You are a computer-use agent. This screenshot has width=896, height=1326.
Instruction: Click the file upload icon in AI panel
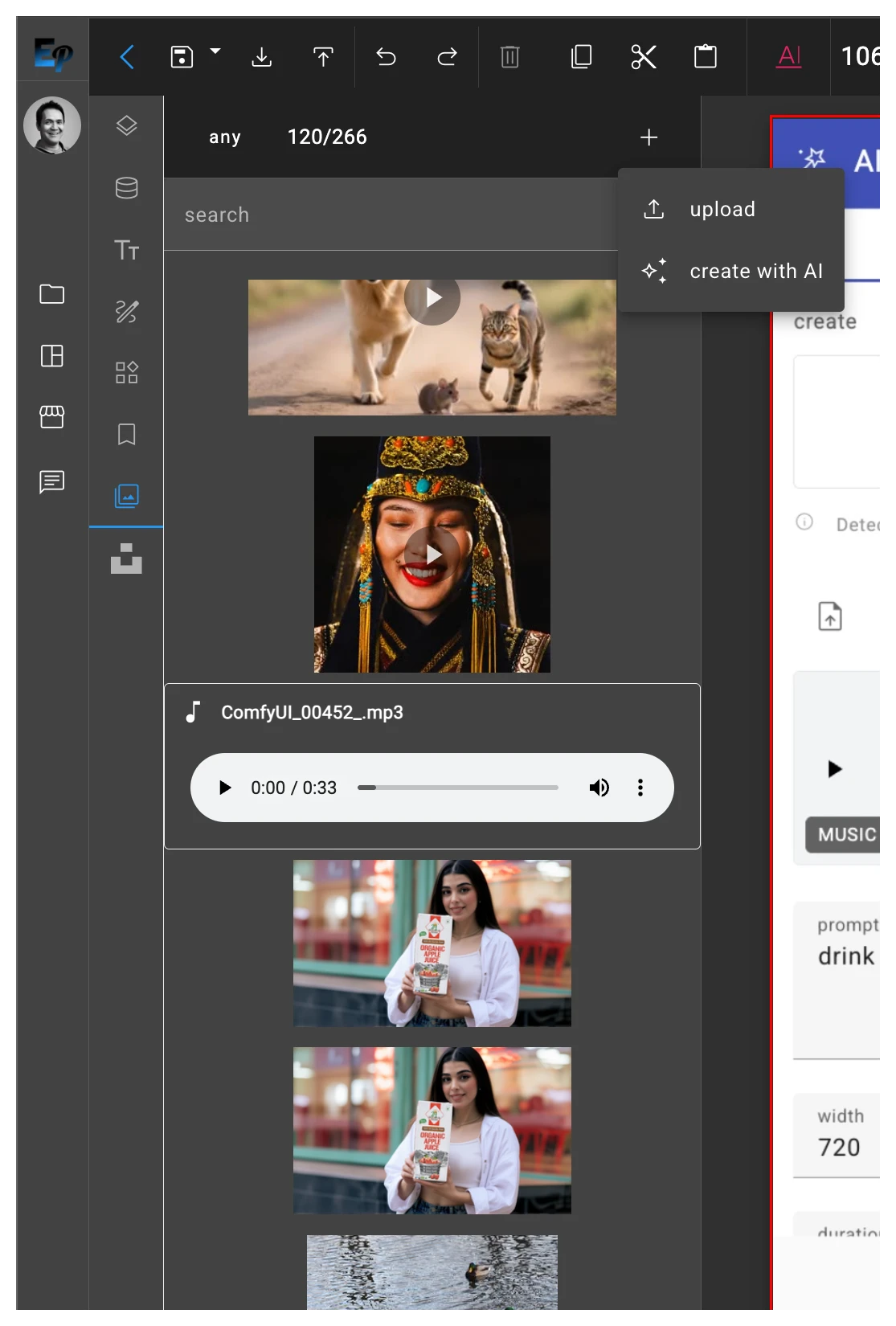(830, 616)
